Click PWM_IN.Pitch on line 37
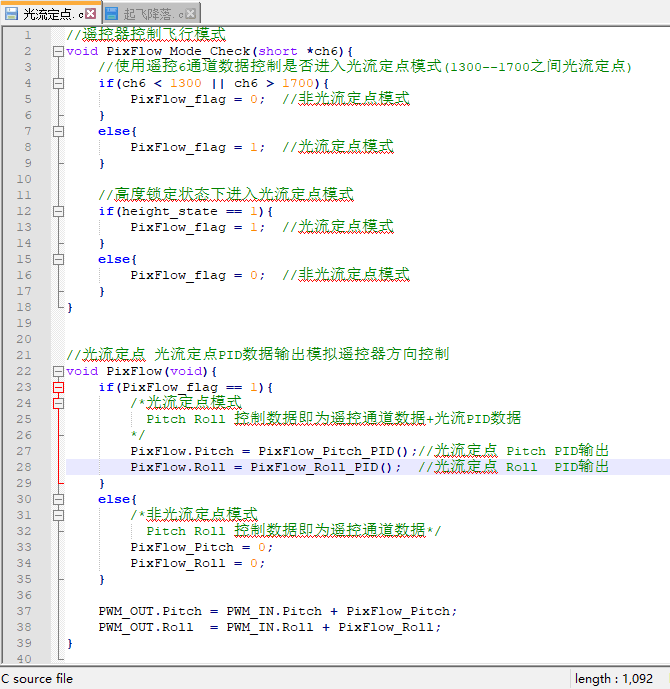Viewport: 670px width, 689px height. (x=274, y=612)
